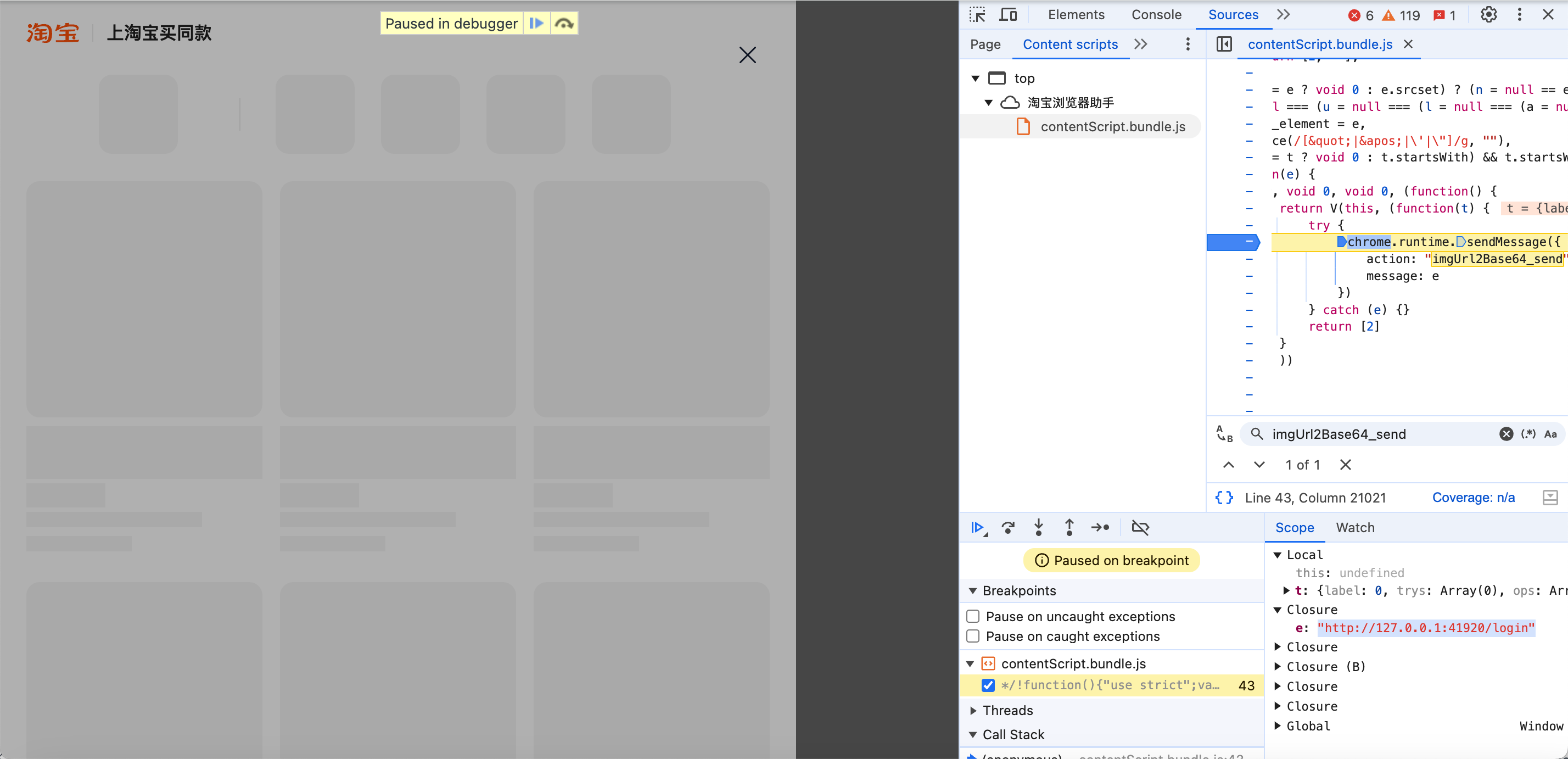
Task: Collapse contentScript.bundle.js breakpoint group
Action: point(970,663)
